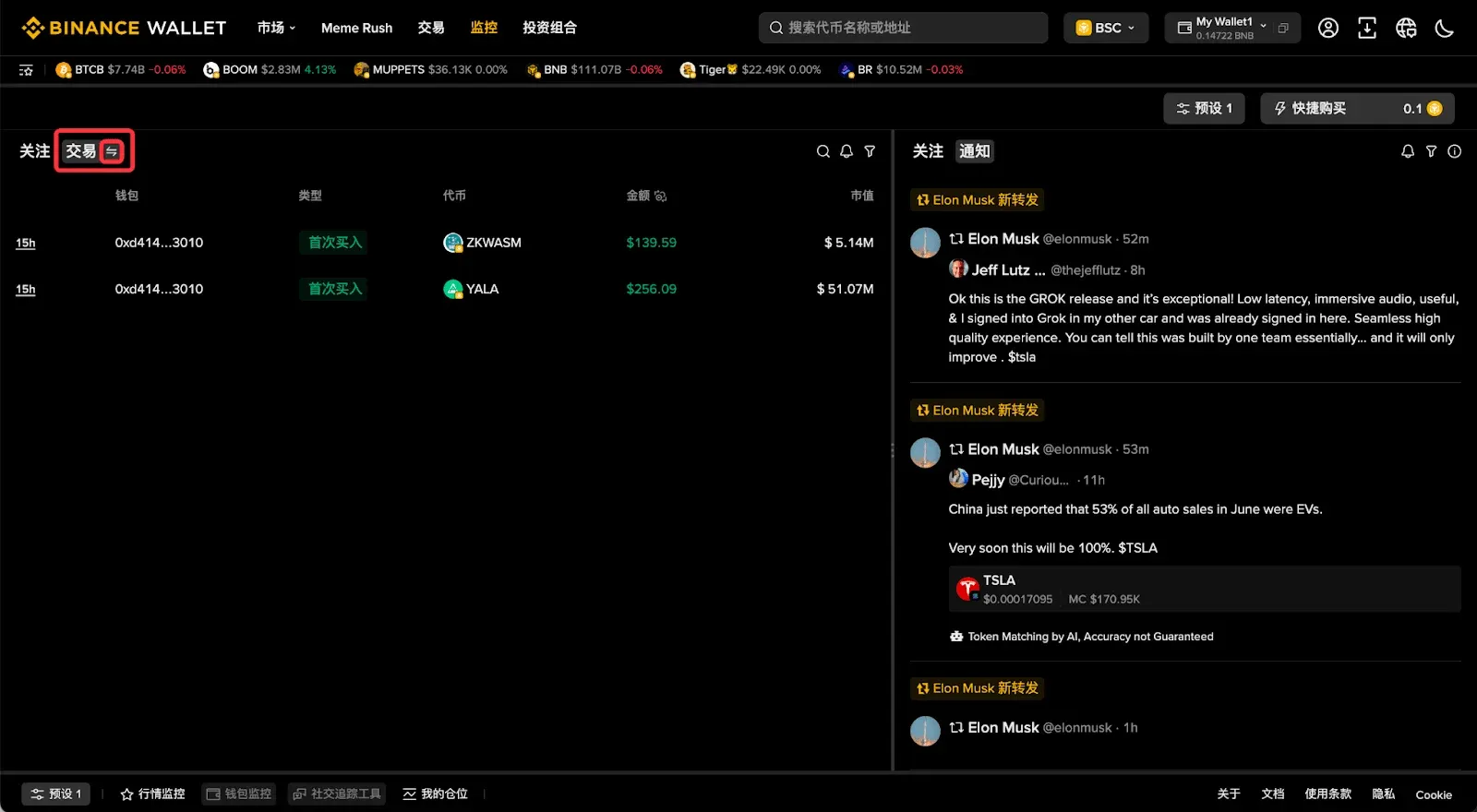Click the bell icon in the notifications panel

(1408, 151)
